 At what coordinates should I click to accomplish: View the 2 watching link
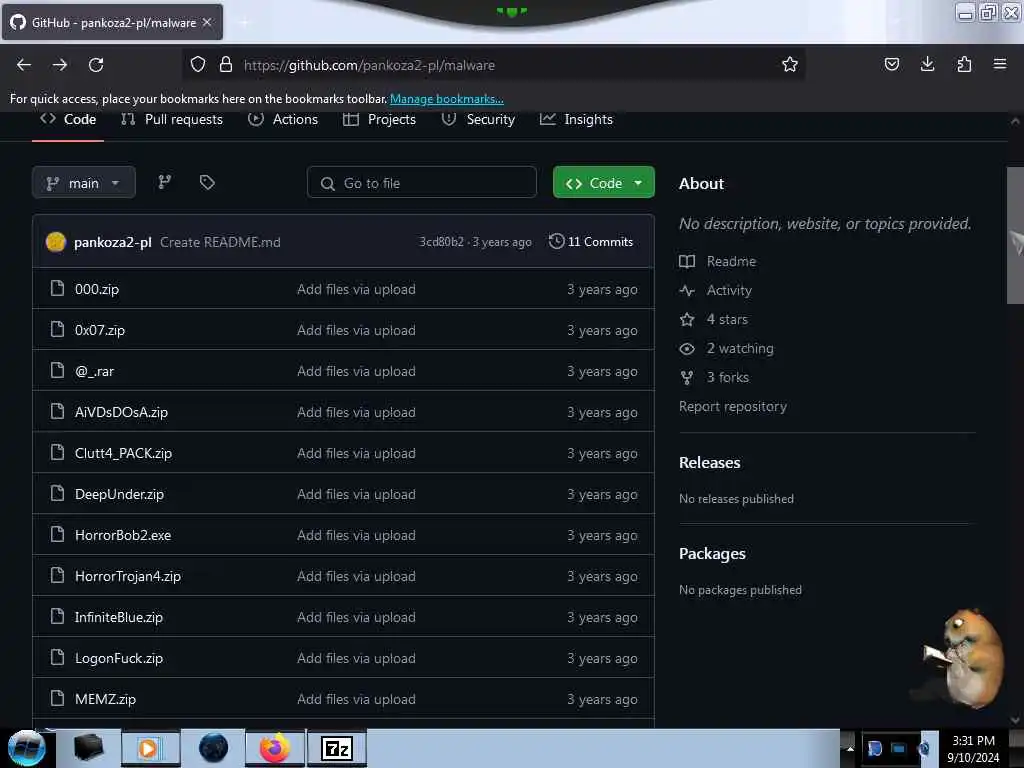pos(739,348)
